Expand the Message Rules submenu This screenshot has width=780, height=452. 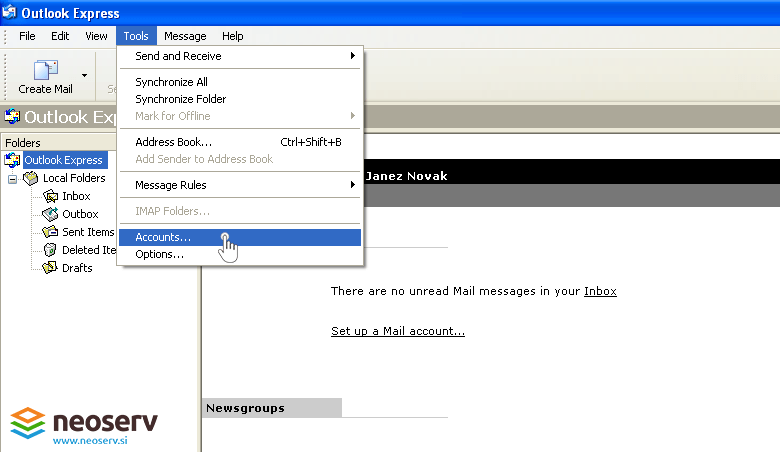240,185
